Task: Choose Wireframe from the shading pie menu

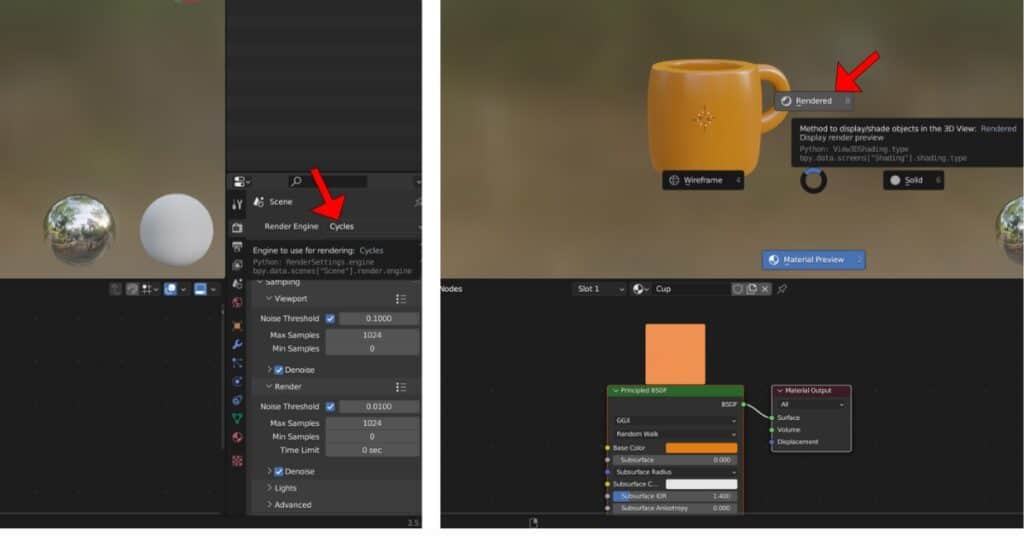Action: click(702, 180)
